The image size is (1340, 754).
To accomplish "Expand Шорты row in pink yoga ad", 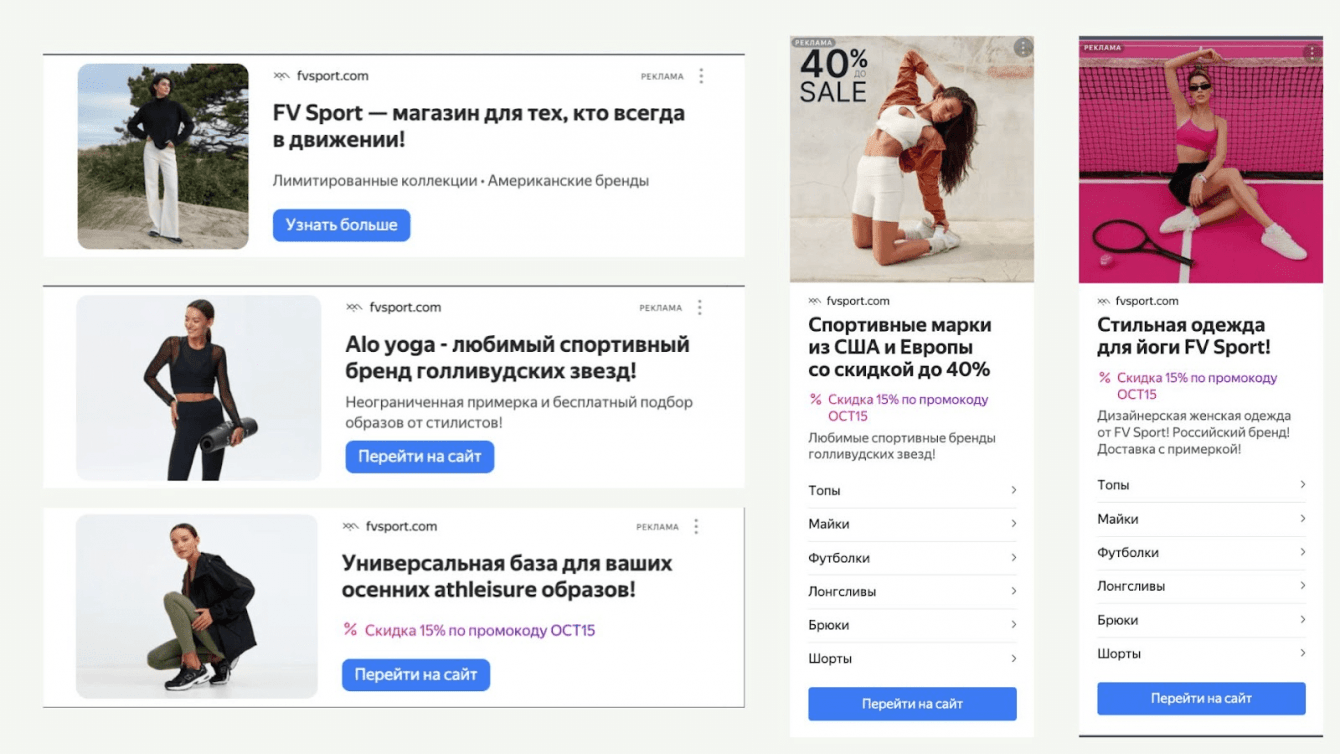I will tap(1201, 653).
